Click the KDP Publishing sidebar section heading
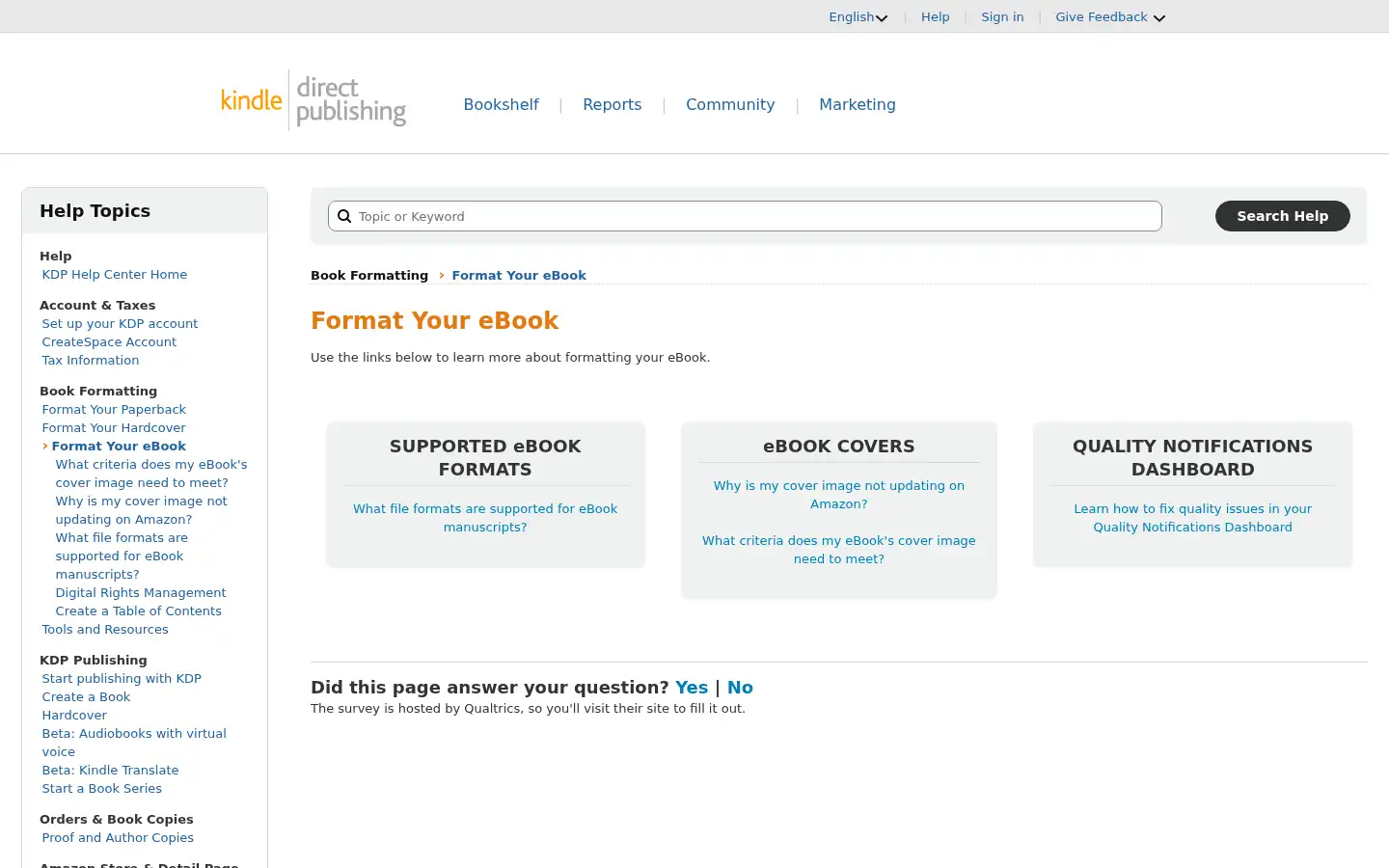Image resolution: width=1389 pixels, height=868 pixels. (94, 660)
